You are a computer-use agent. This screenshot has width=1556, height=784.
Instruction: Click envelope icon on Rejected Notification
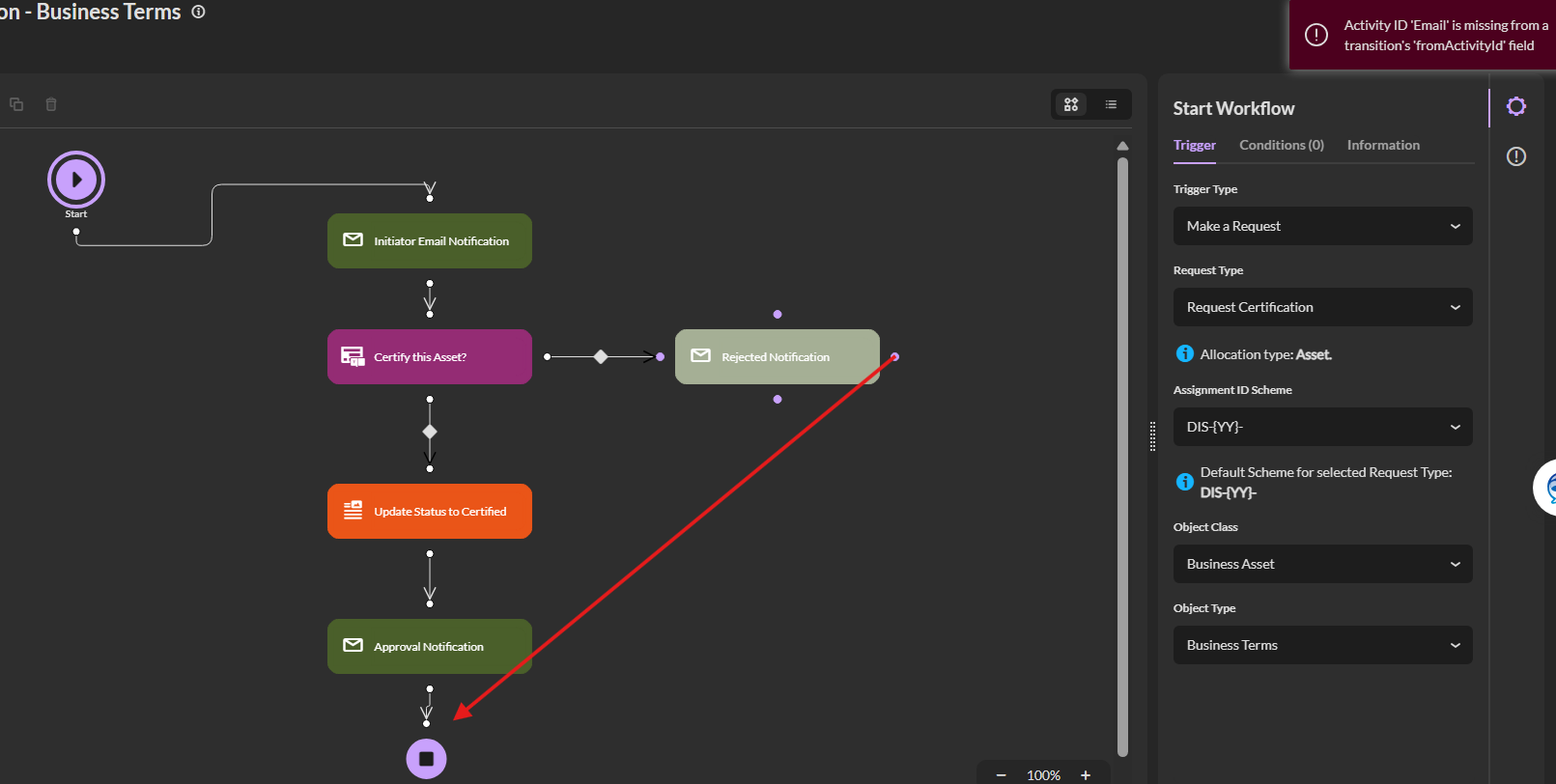coord(701,356)
